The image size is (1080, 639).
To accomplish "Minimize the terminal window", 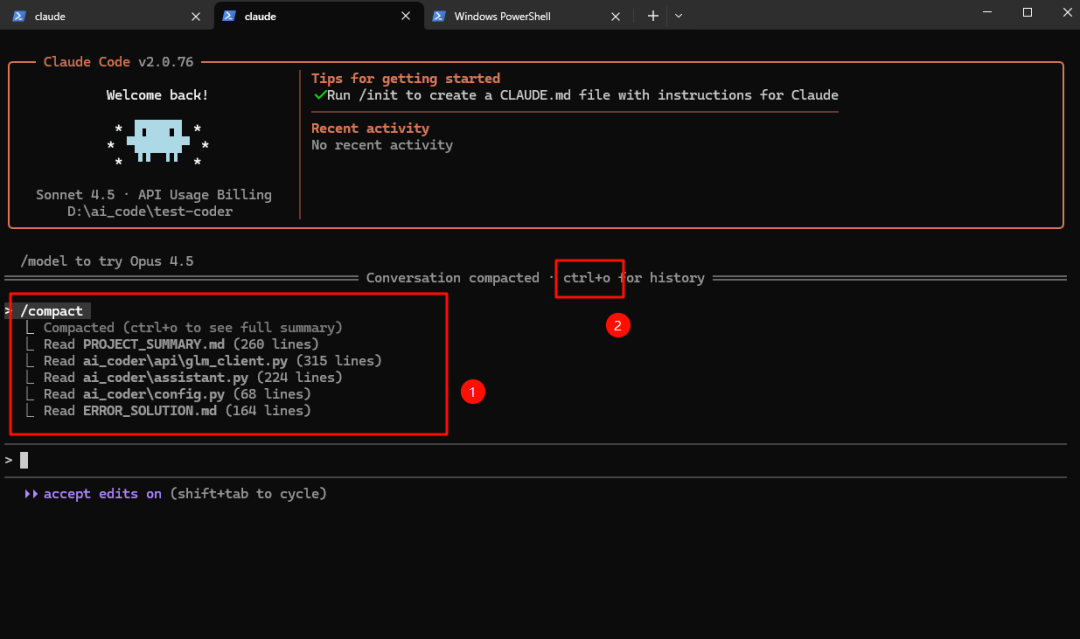I will coord(987,12).
